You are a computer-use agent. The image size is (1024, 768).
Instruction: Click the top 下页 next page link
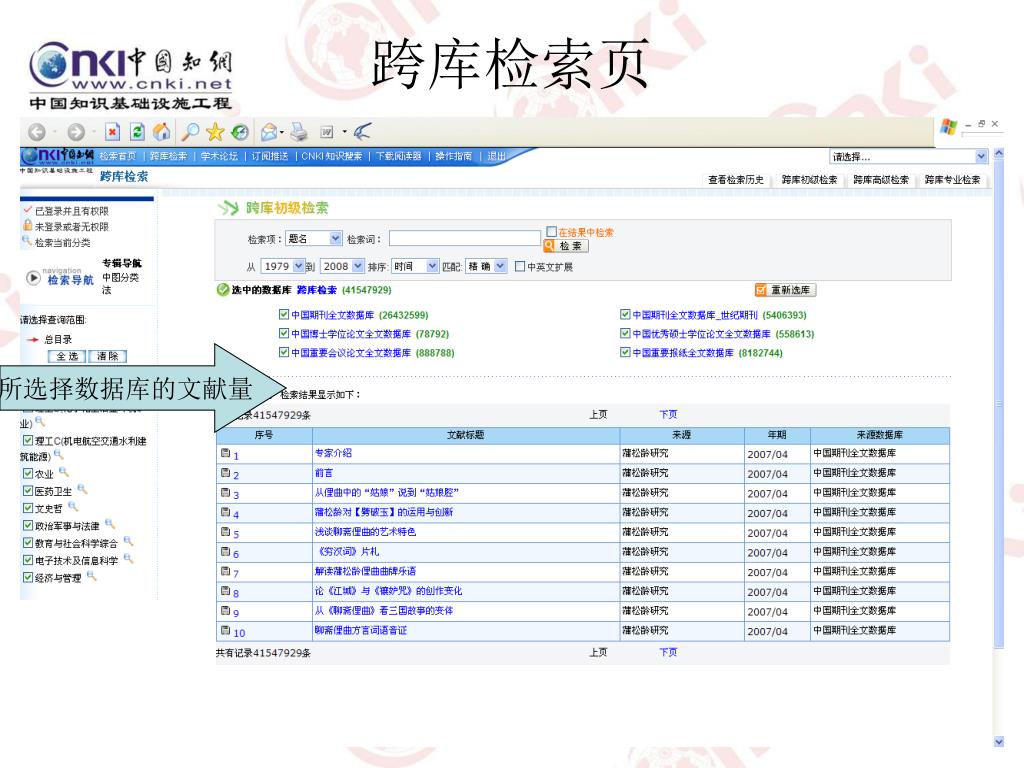(x=668, y=414)
